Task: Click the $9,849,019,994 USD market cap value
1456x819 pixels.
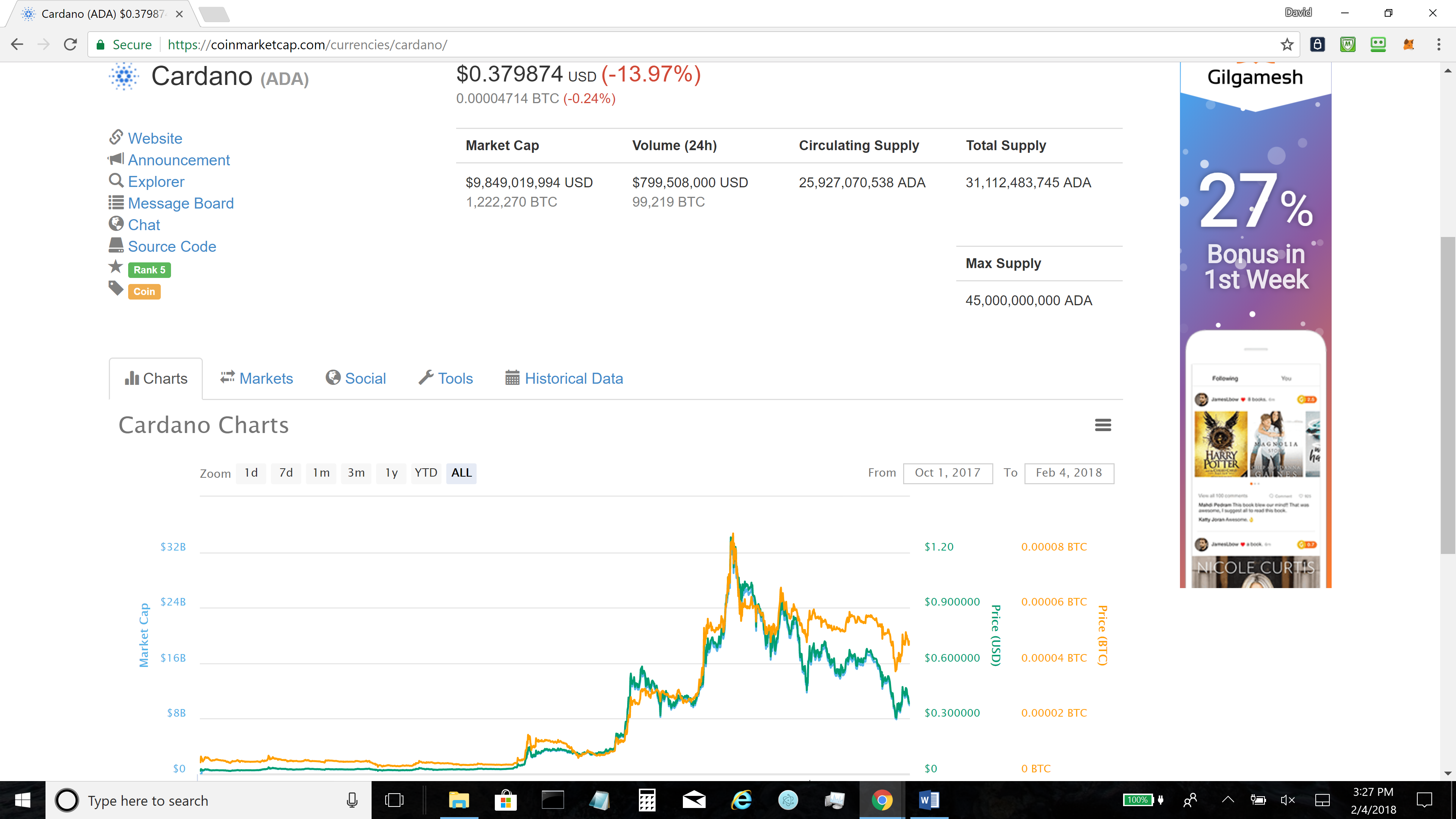Action: 529,182
